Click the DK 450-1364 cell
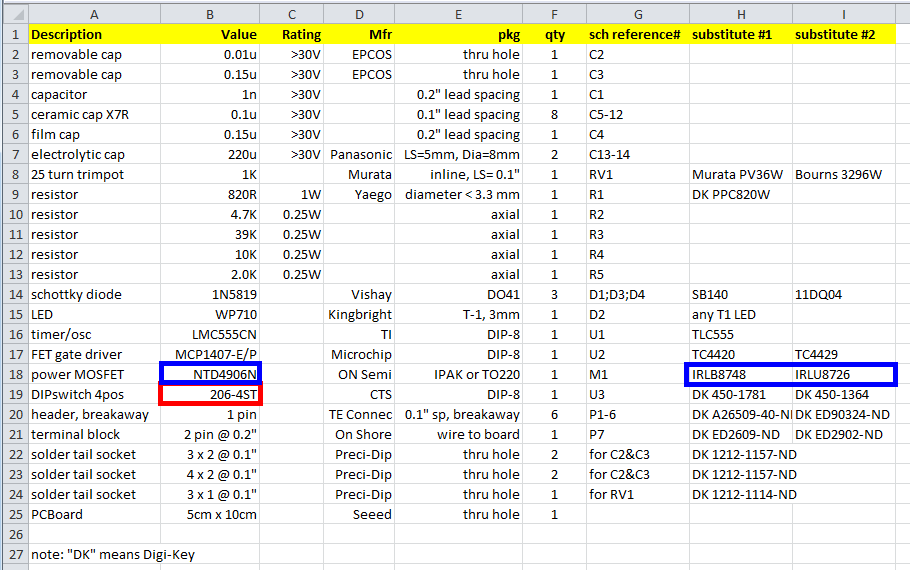 click(844, 395)
